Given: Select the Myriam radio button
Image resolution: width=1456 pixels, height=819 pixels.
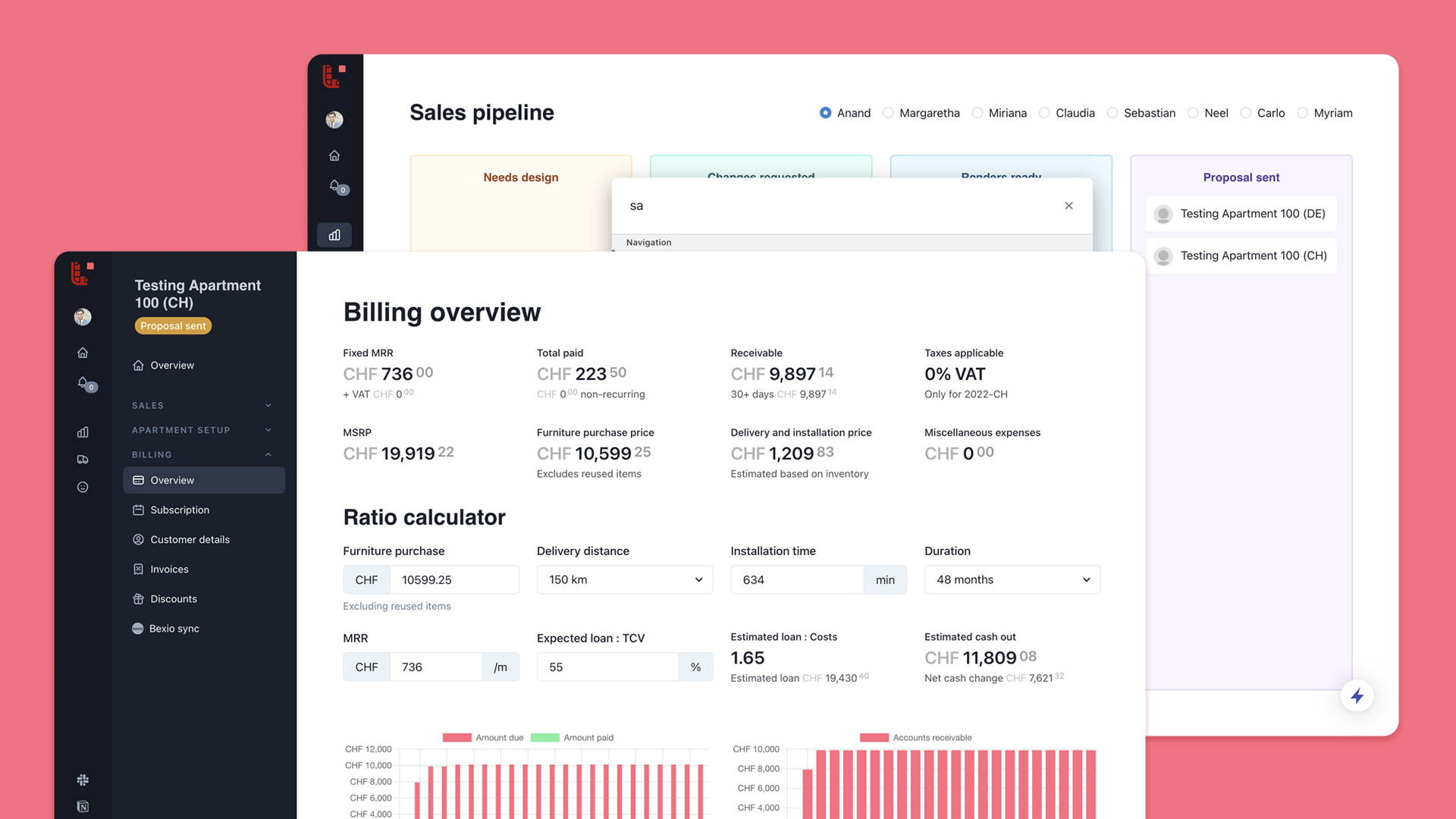Looking at the screenshot, I should point(1302,113).
